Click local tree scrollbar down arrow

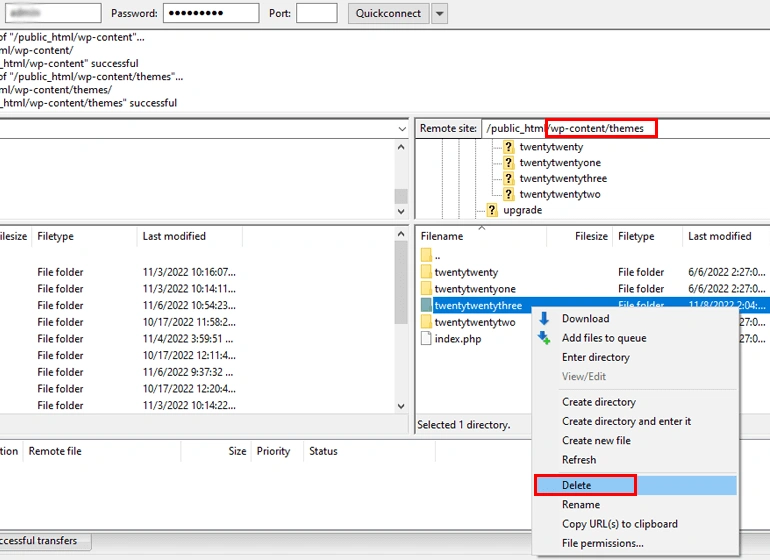pos(401,211)
